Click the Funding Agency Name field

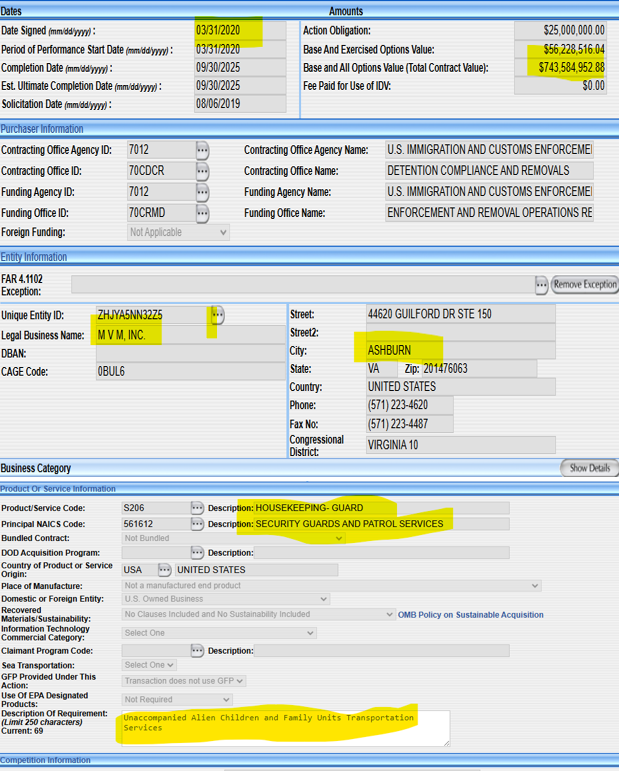pos(489,192)
